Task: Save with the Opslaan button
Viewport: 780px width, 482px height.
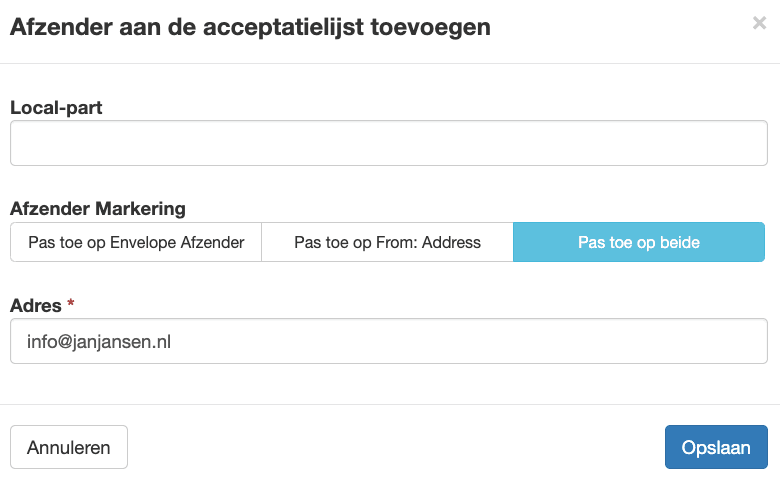Action: [715, 447]
